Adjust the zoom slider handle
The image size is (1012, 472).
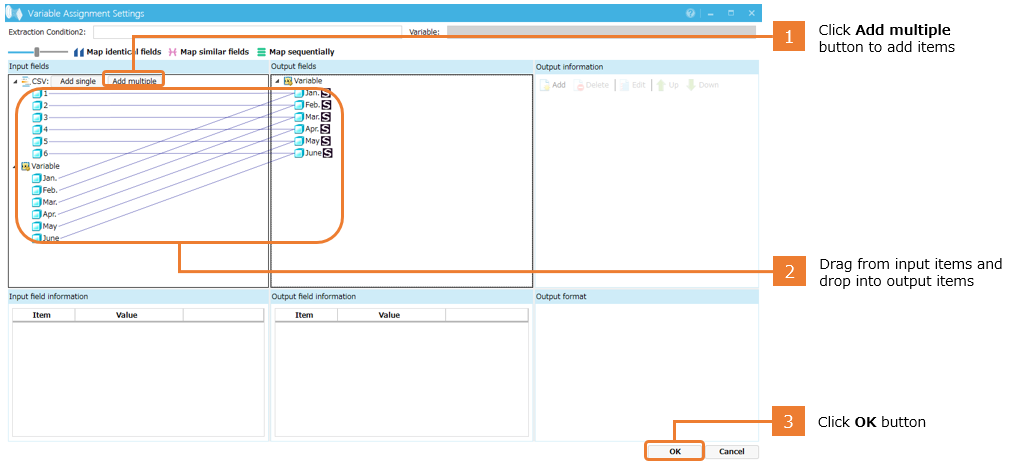(x=37, y=51)
